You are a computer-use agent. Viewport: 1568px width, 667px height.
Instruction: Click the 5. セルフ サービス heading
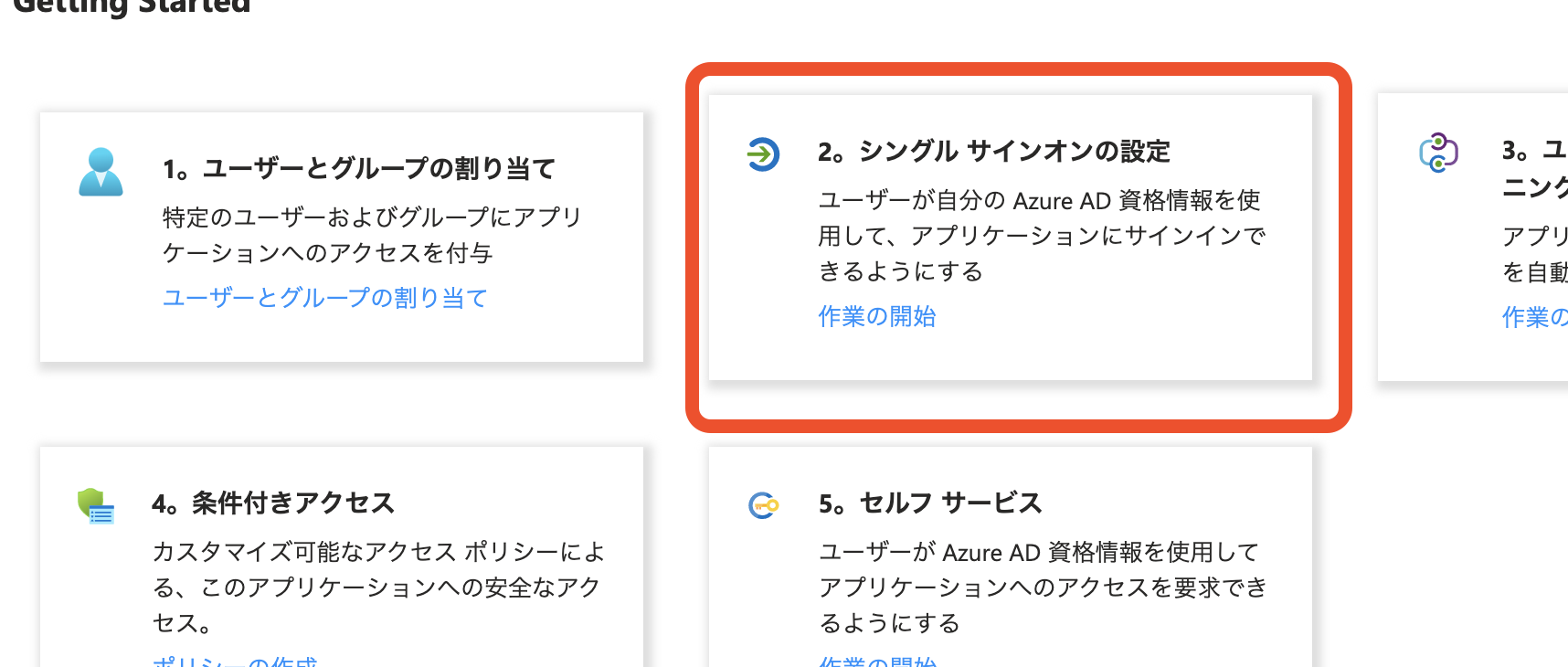click(929, 503)
